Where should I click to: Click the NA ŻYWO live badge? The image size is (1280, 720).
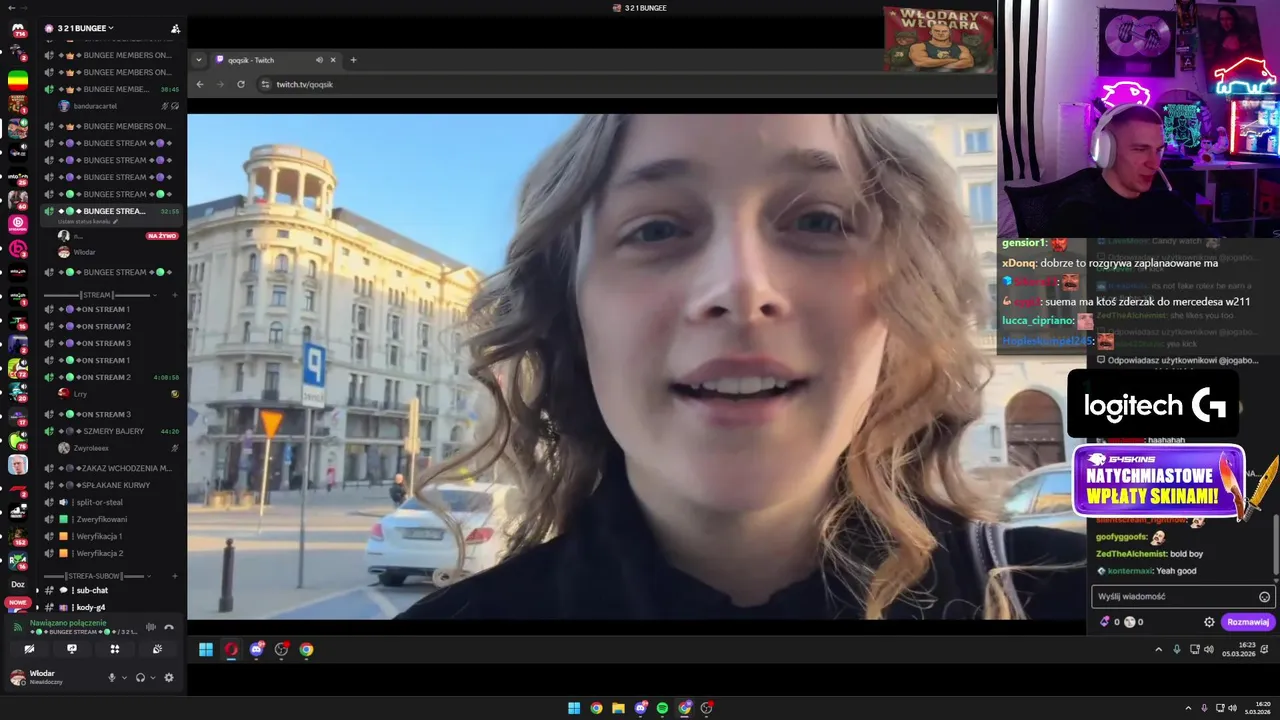coord(162,236)
